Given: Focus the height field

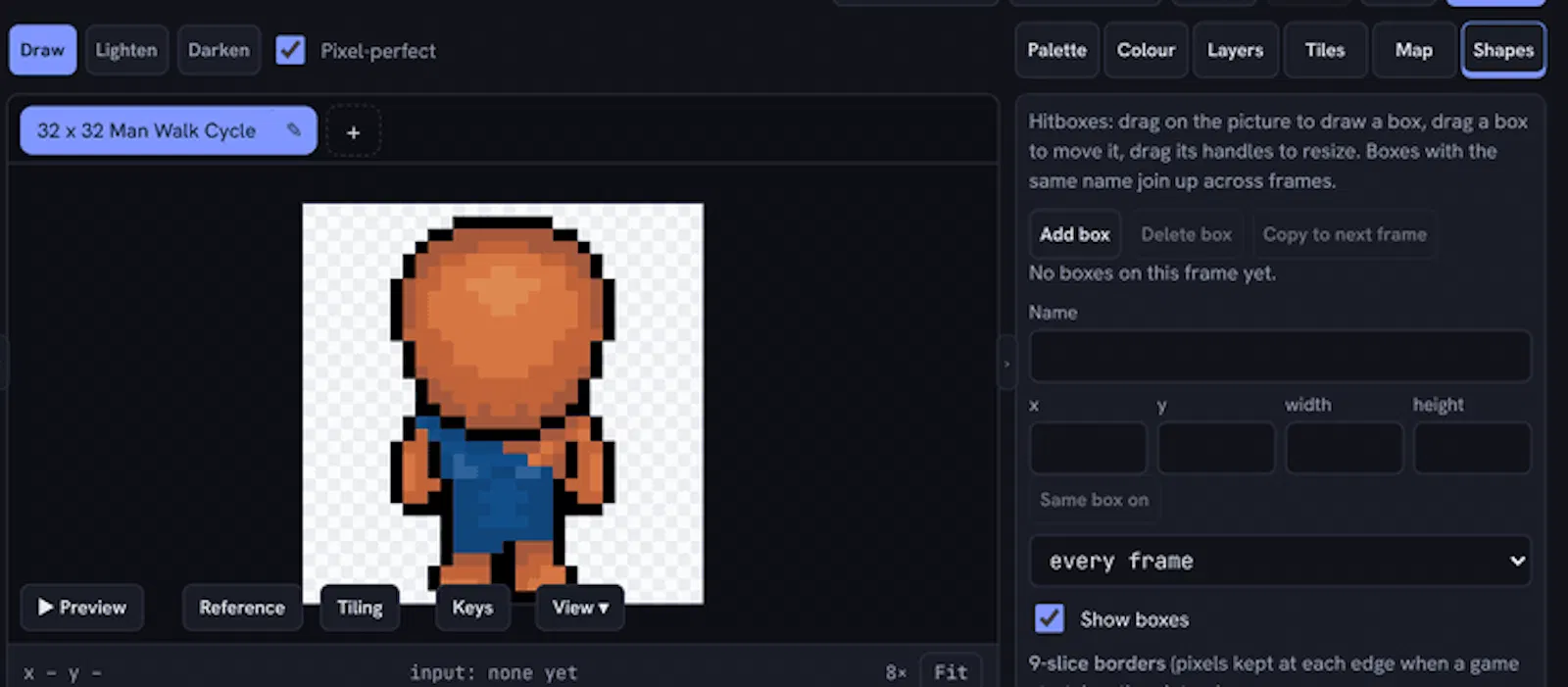Looking at the screenshot, I should tap(1472, 449).
